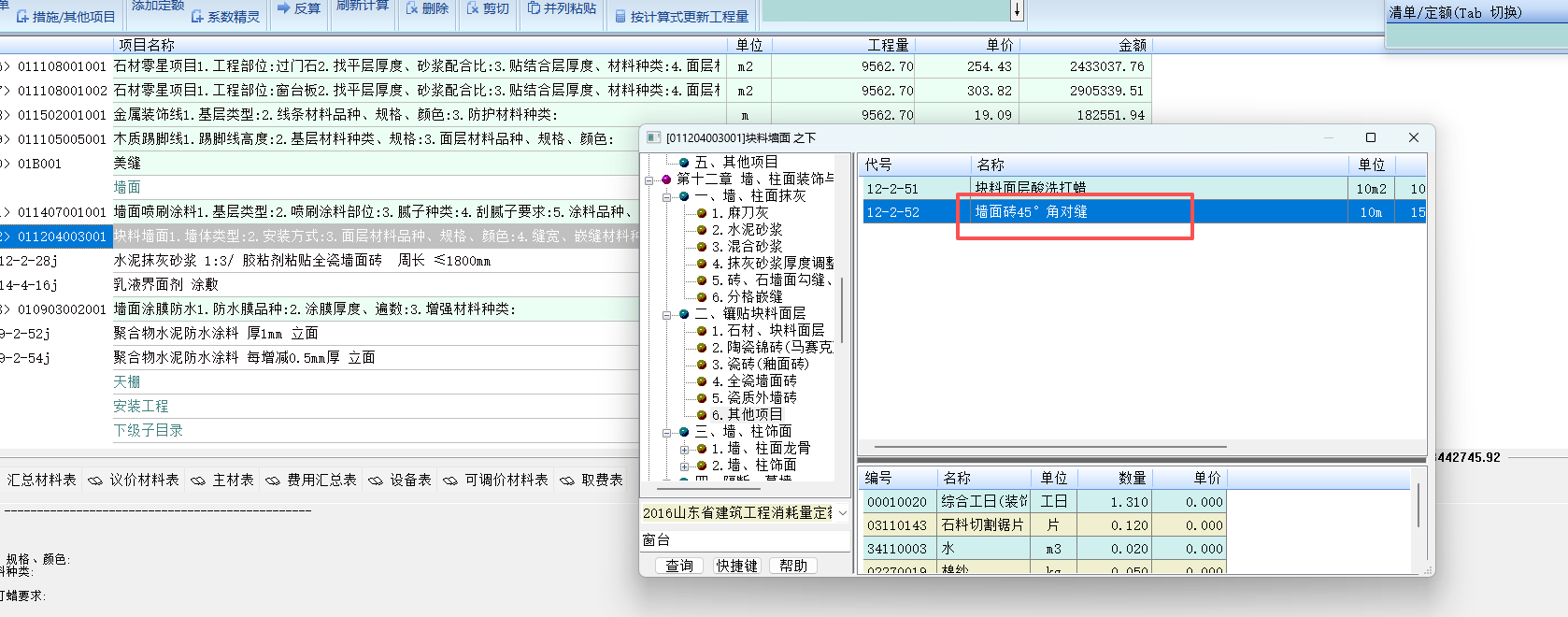Click the 查询 button
Viewport: 1568px width, 617px height.
[x=679, y=566]
